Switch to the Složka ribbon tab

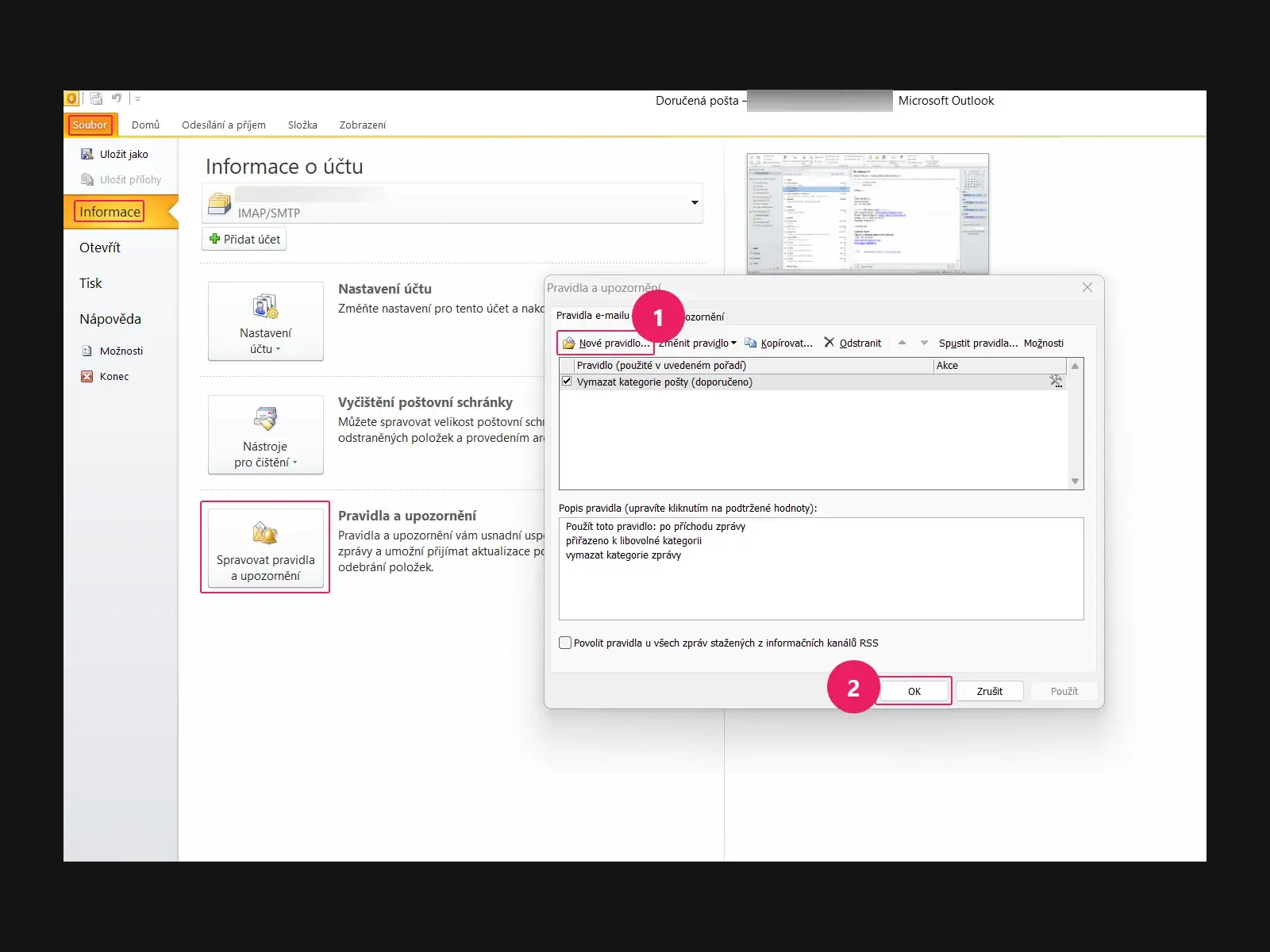[302, 125]
